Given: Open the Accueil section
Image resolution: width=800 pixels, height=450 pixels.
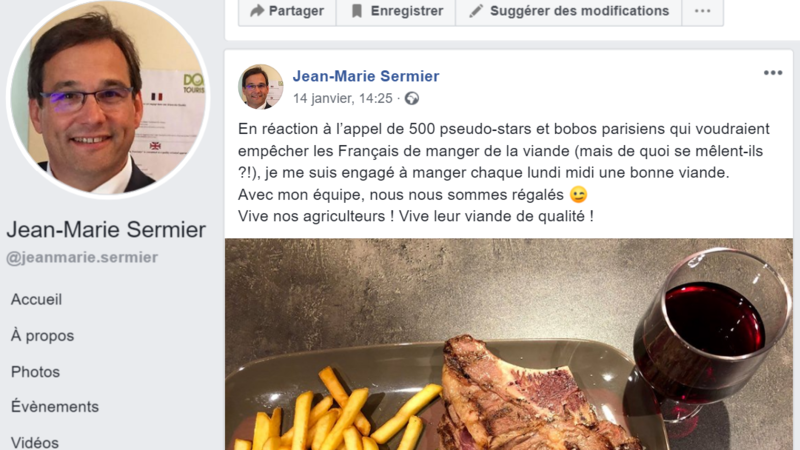Looking at the screenshot, I should [36, 299].
